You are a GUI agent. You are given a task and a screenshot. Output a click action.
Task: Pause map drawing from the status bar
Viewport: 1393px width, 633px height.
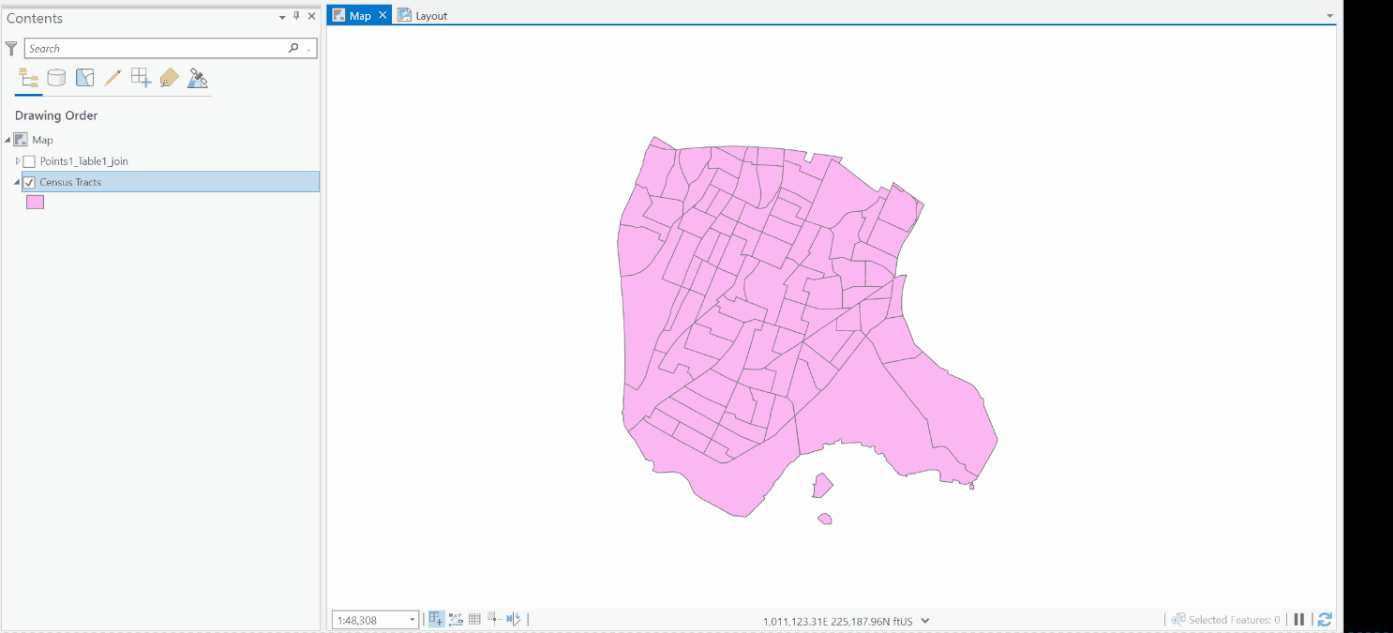pos(1299,619)
